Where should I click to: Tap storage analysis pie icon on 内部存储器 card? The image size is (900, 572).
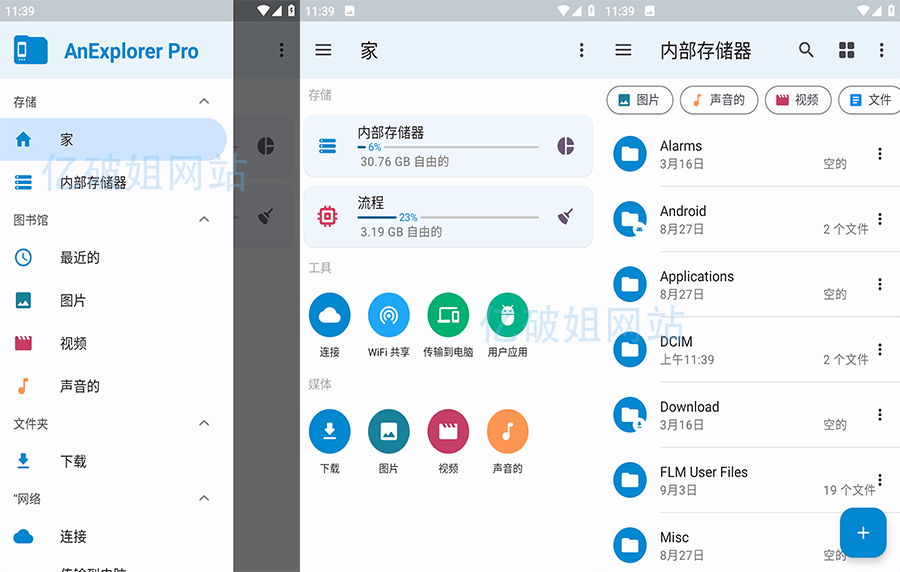(x=565, y=146)
